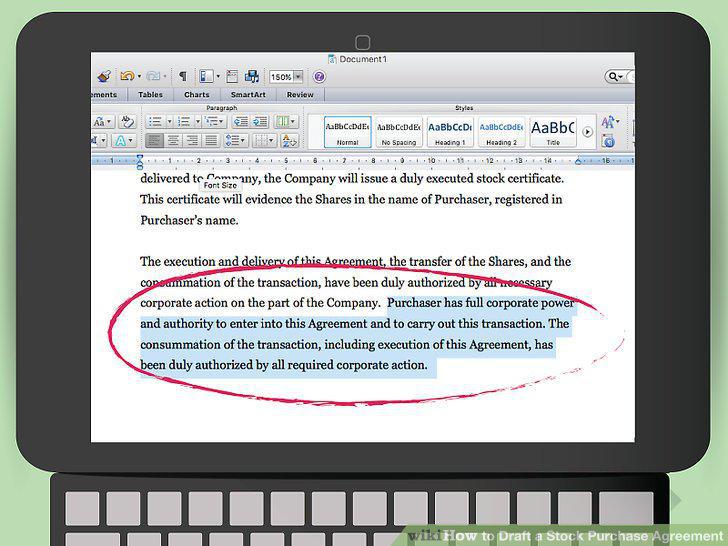Open the Toolbox icon in the toolbar
The width and height of the screenshot is (728, 546).
(232, 77)
